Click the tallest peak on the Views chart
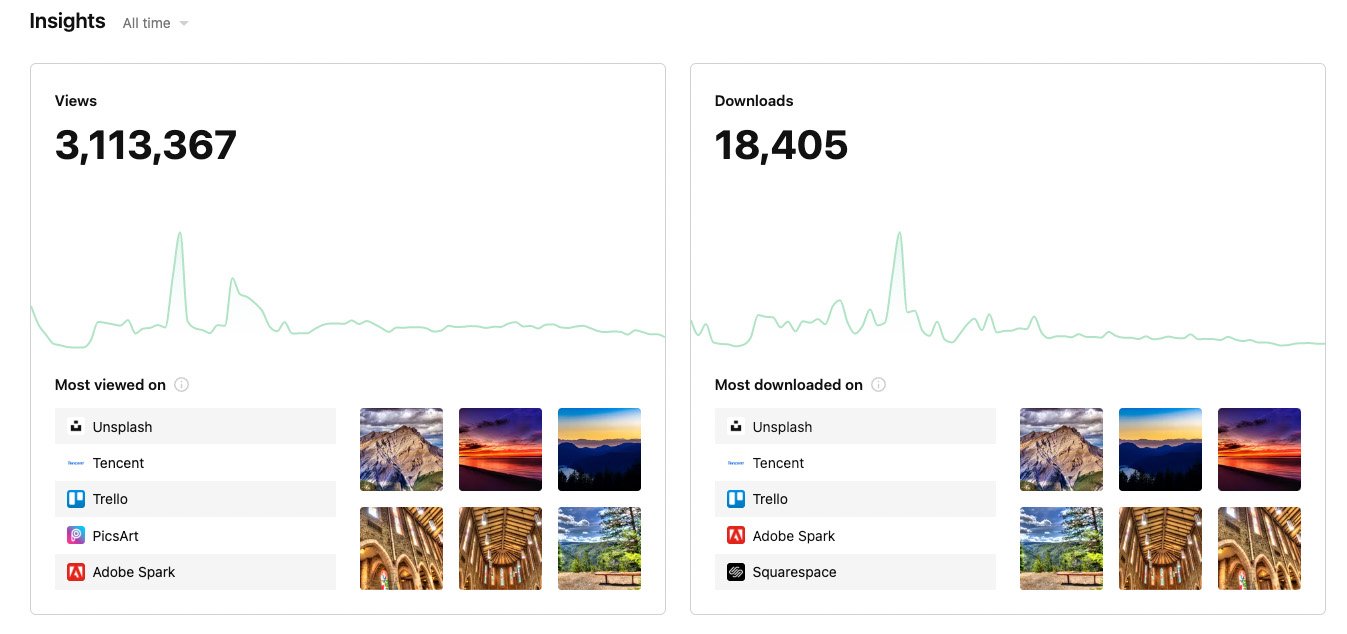 tap(180, 234)
